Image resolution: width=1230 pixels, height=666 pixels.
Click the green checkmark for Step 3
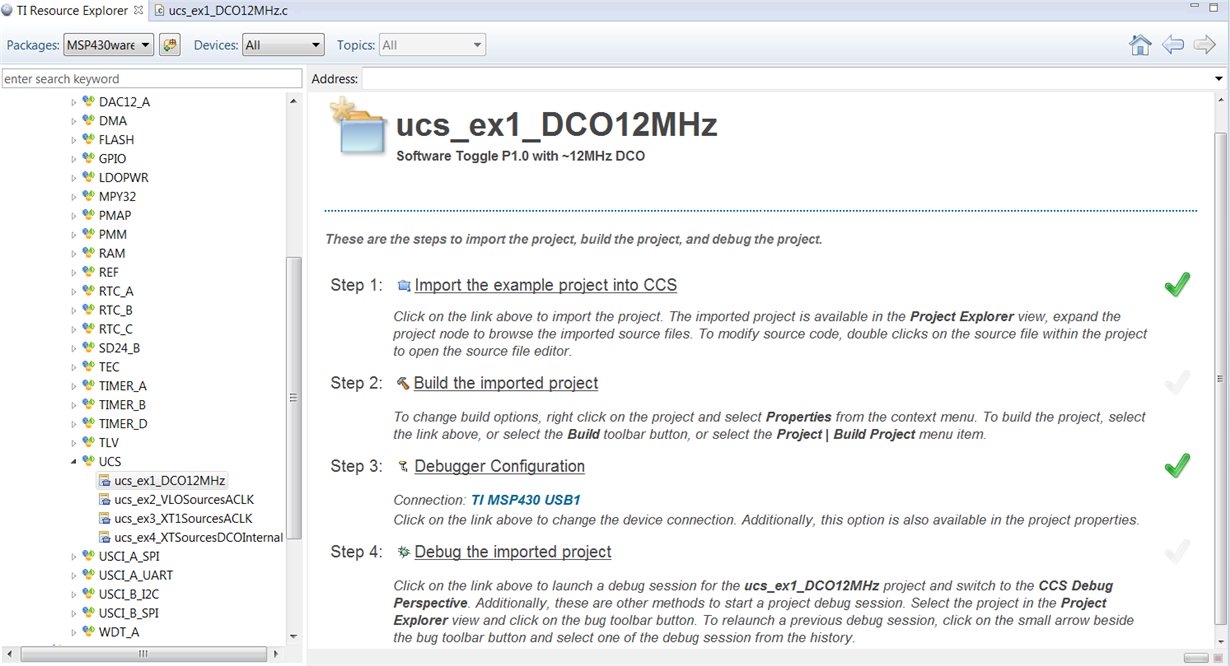pyautogui.click(x=1177, y=465)
